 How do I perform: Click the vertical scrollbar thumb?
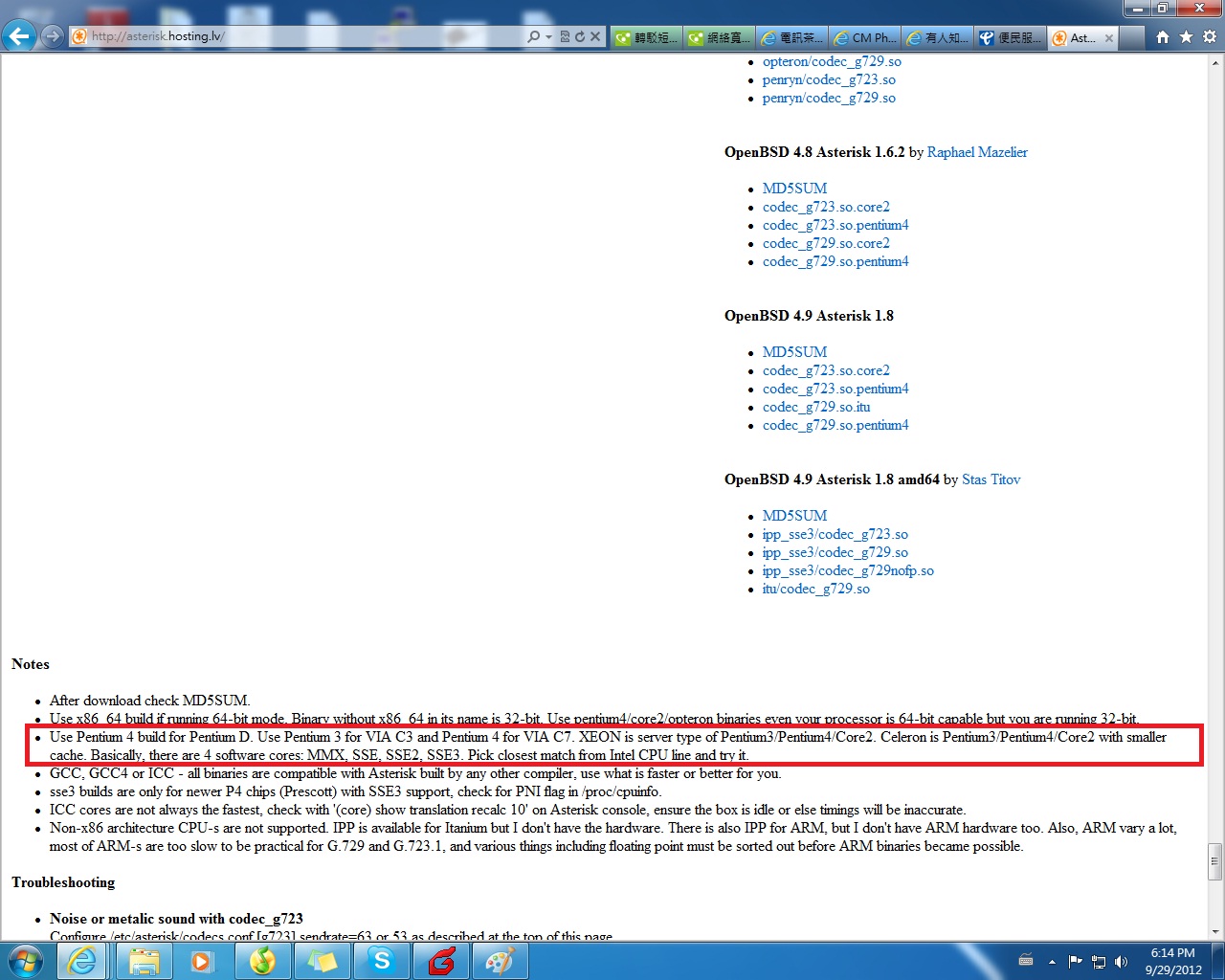(1215, 861)
